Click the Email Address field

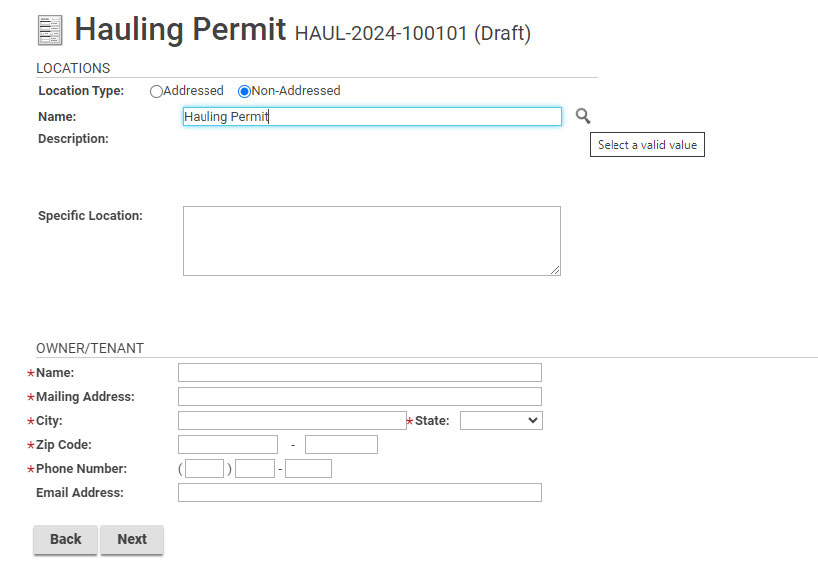tap(360, 493)
